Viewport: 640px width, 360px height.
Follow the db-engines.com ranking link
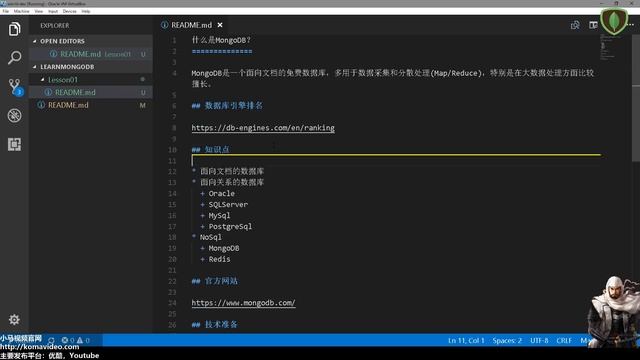263,128
